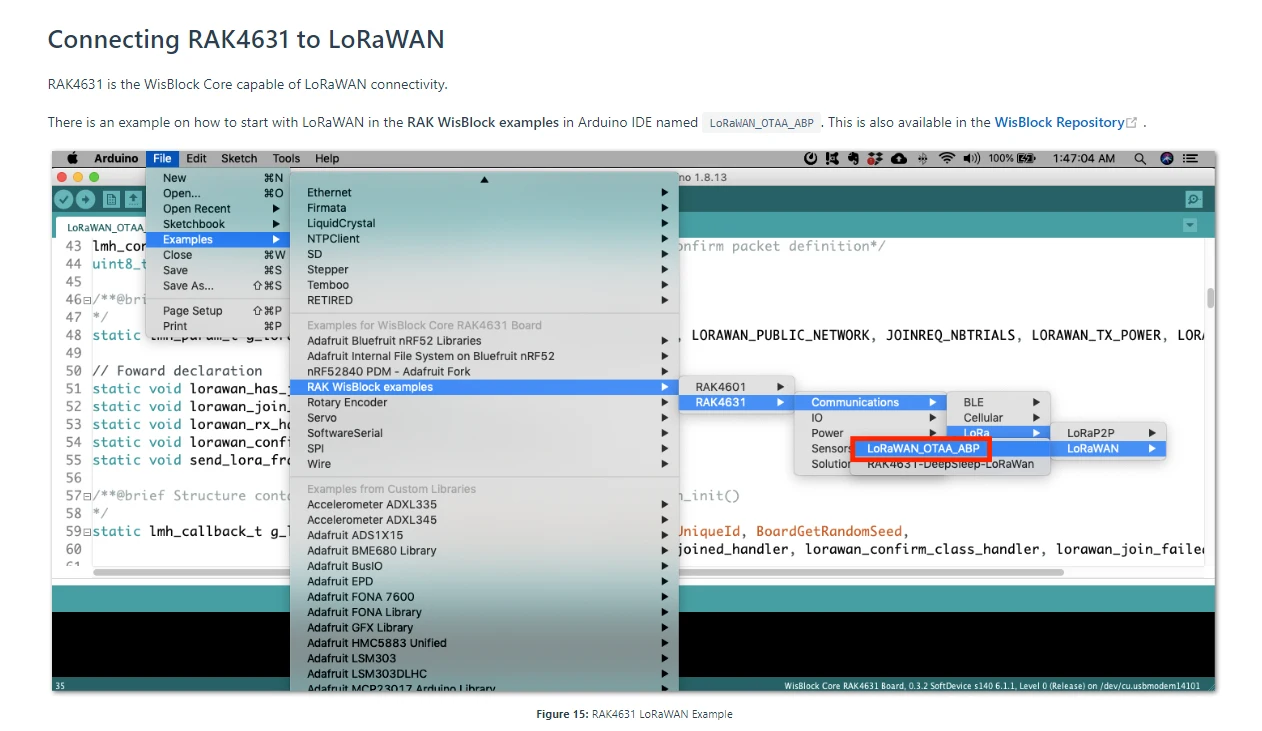Collapse the code fold marker on line 57
The width and height of the screenshot is (1262, 731).
[x=87, y=496]
